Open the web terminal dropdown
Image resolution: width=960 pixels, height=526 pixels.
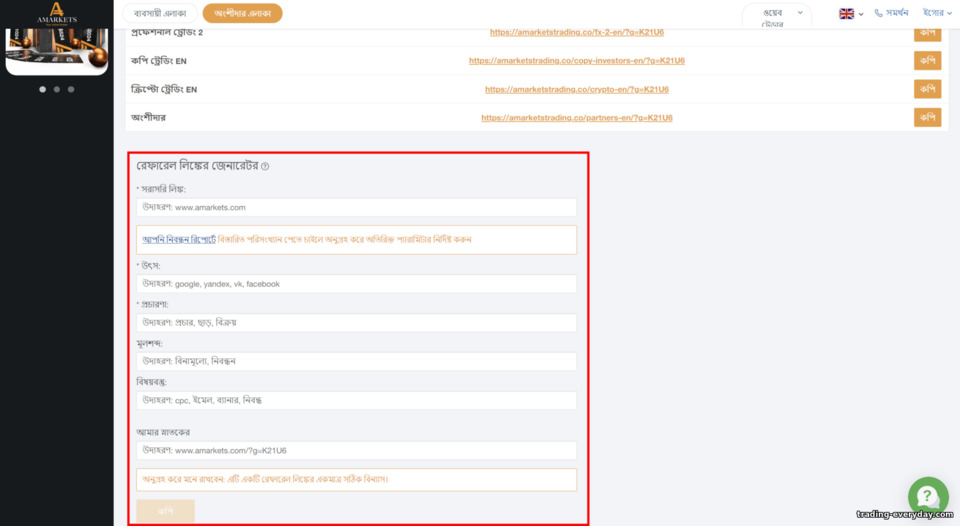(x=777, y=16)
